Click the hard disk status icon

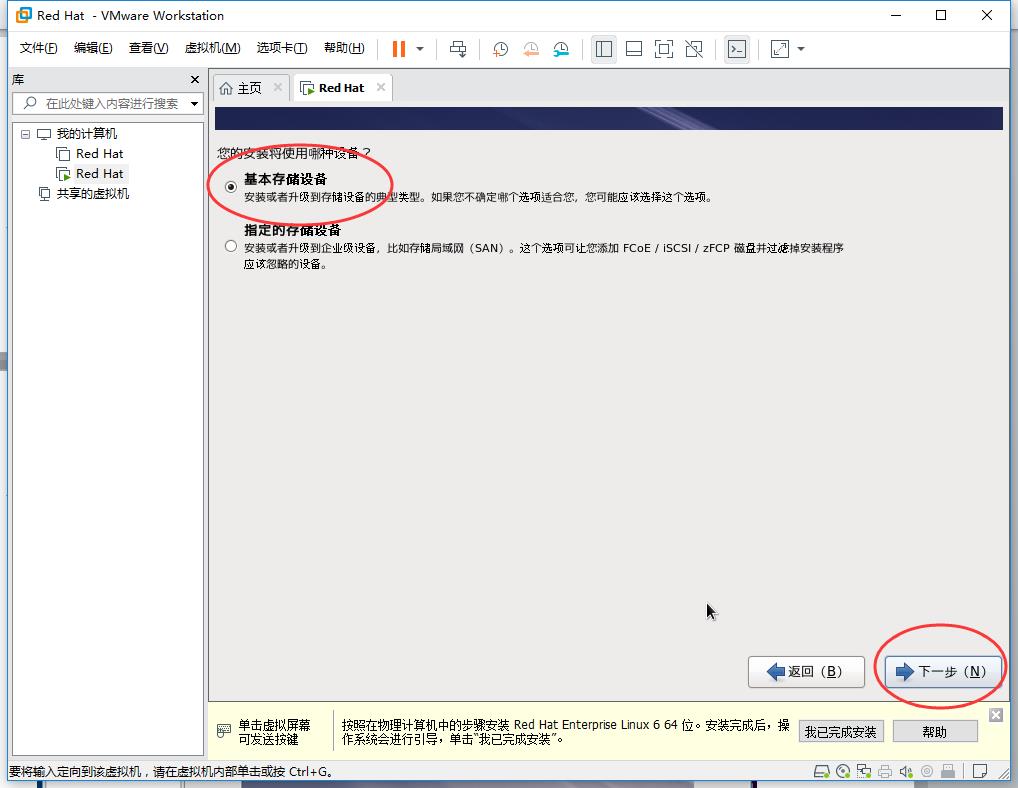click(821, 772)
